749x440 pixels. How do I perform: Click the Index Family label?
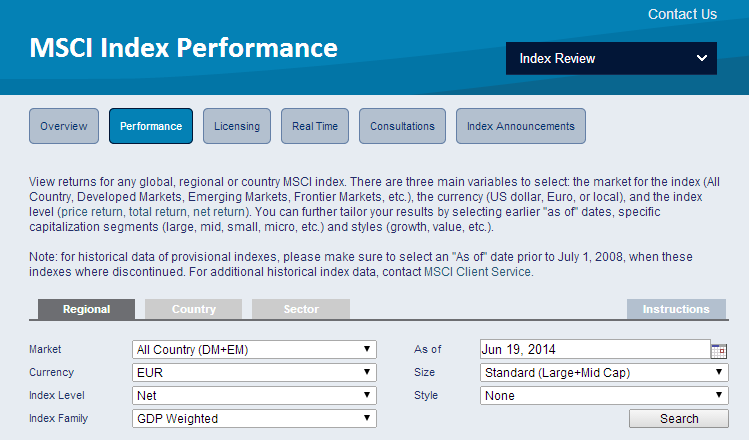point(59,418)
